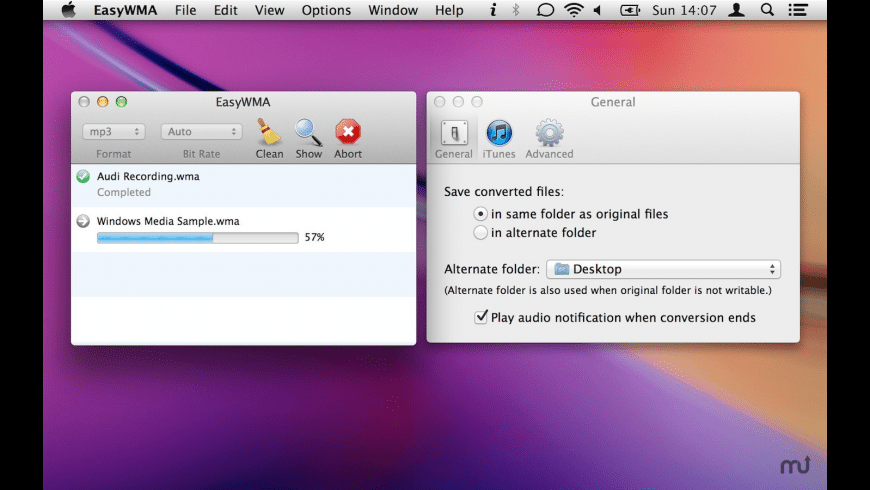This screenshot has width=870, height=490.
Task: Open Spotlight search magnifier
Action: [x=767, y=10]
